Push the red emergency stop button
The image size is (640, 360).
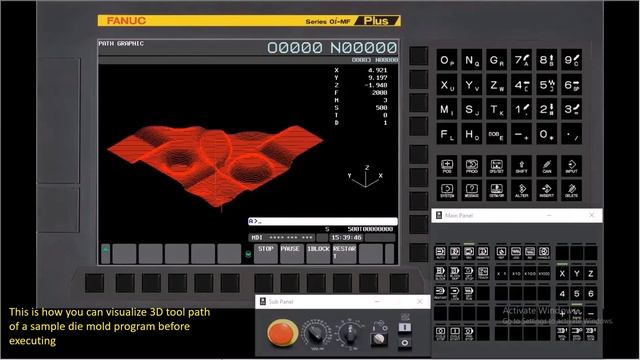[282, 333]
